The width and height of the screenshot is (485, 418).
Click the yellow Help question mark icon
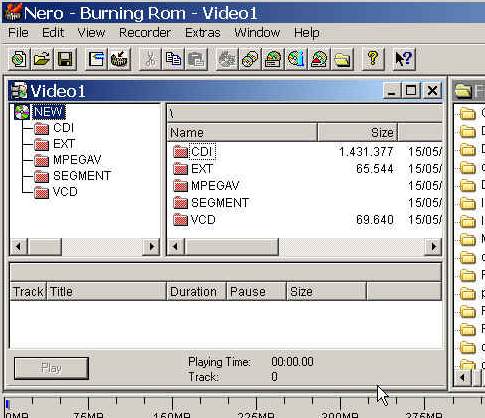373,59
